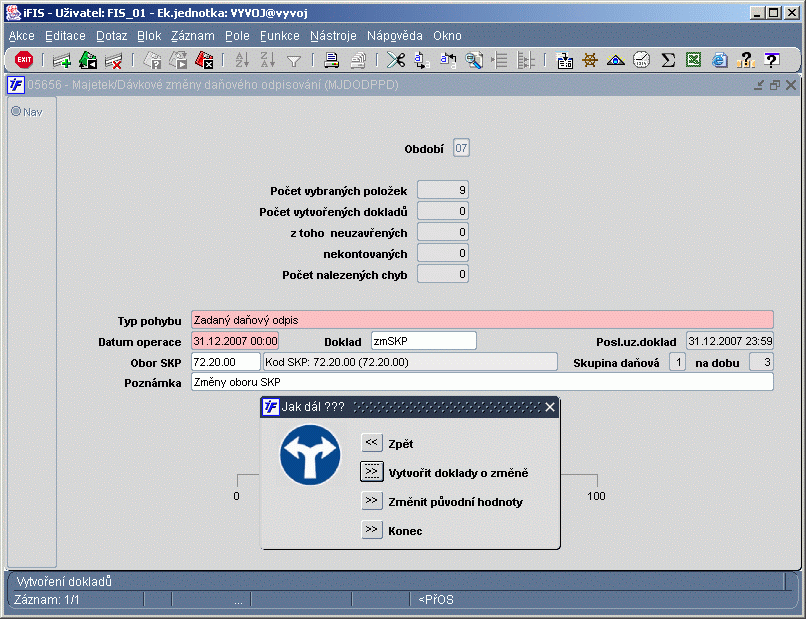Open the Nápověda menu
Viewport: 806px width, 619px height.
point(395,36)
